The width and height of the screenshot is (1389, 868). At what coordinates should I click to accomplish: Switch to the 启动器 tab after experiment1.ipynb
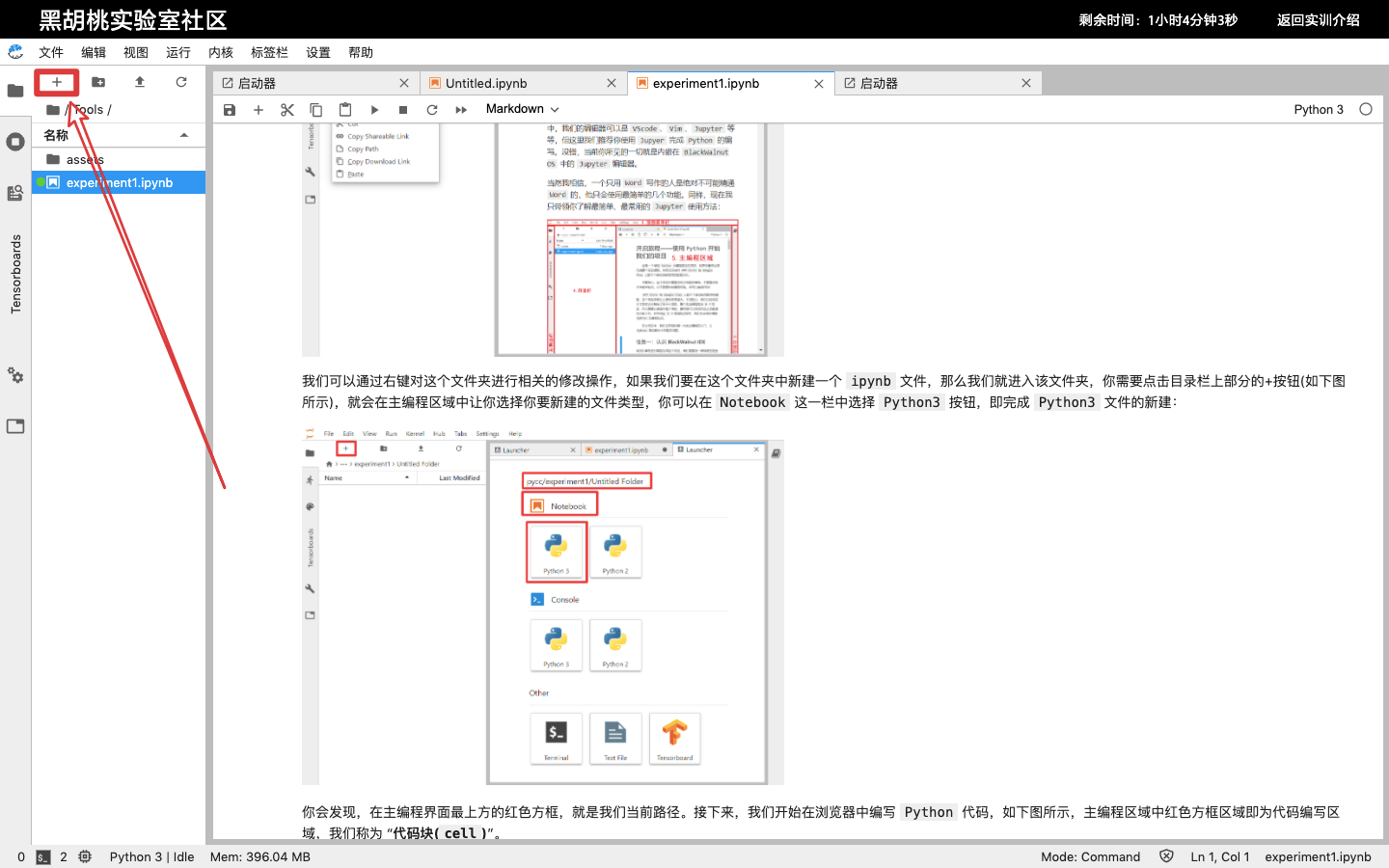938,84
